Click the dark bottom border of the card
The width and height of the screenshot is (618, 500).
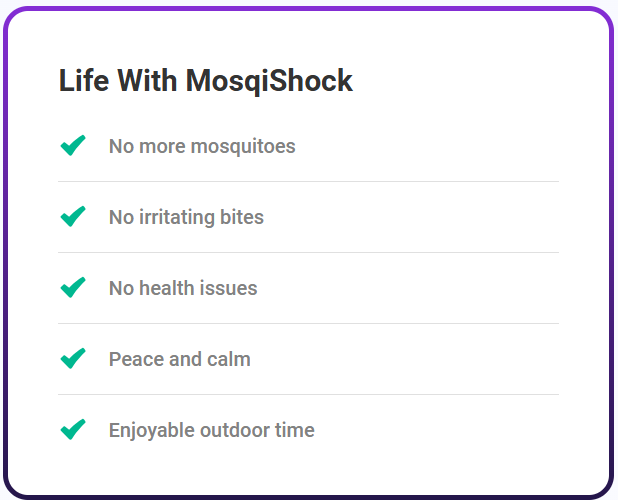[x=308, y=495]
